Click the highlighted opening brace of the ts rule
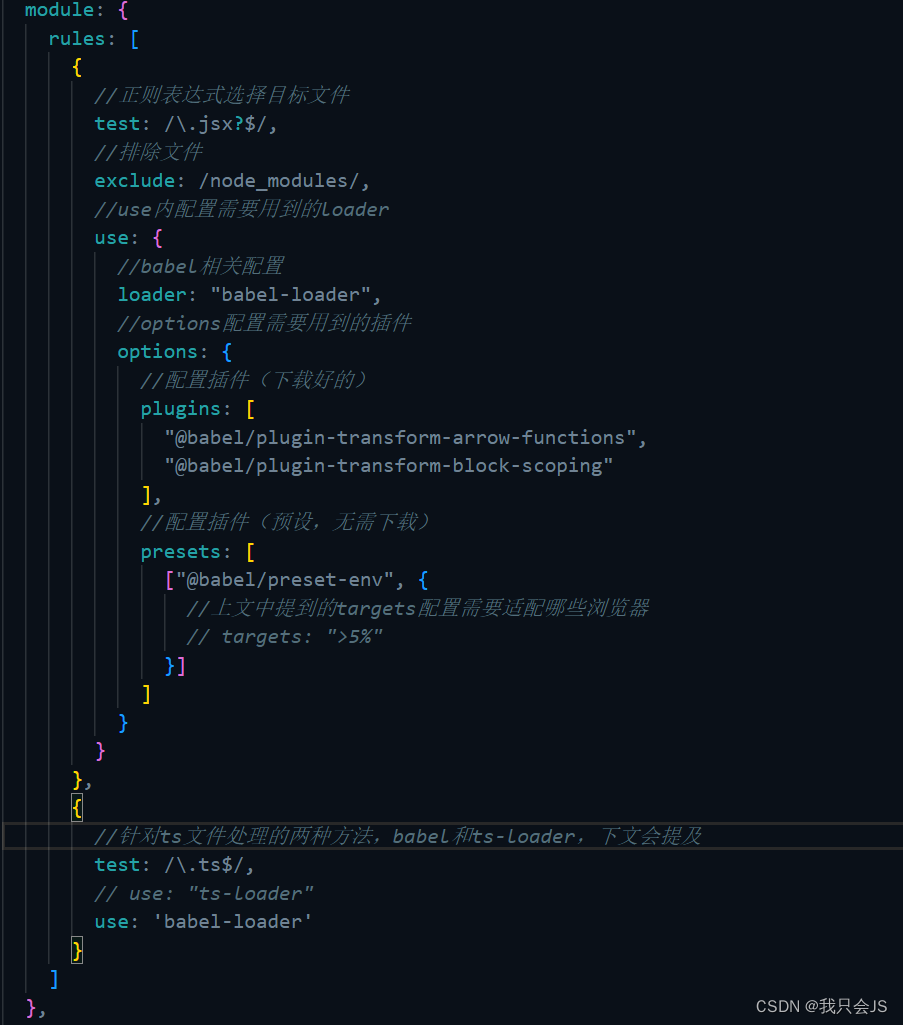This screenshot has height=1025, width=903. pos(77,808)
